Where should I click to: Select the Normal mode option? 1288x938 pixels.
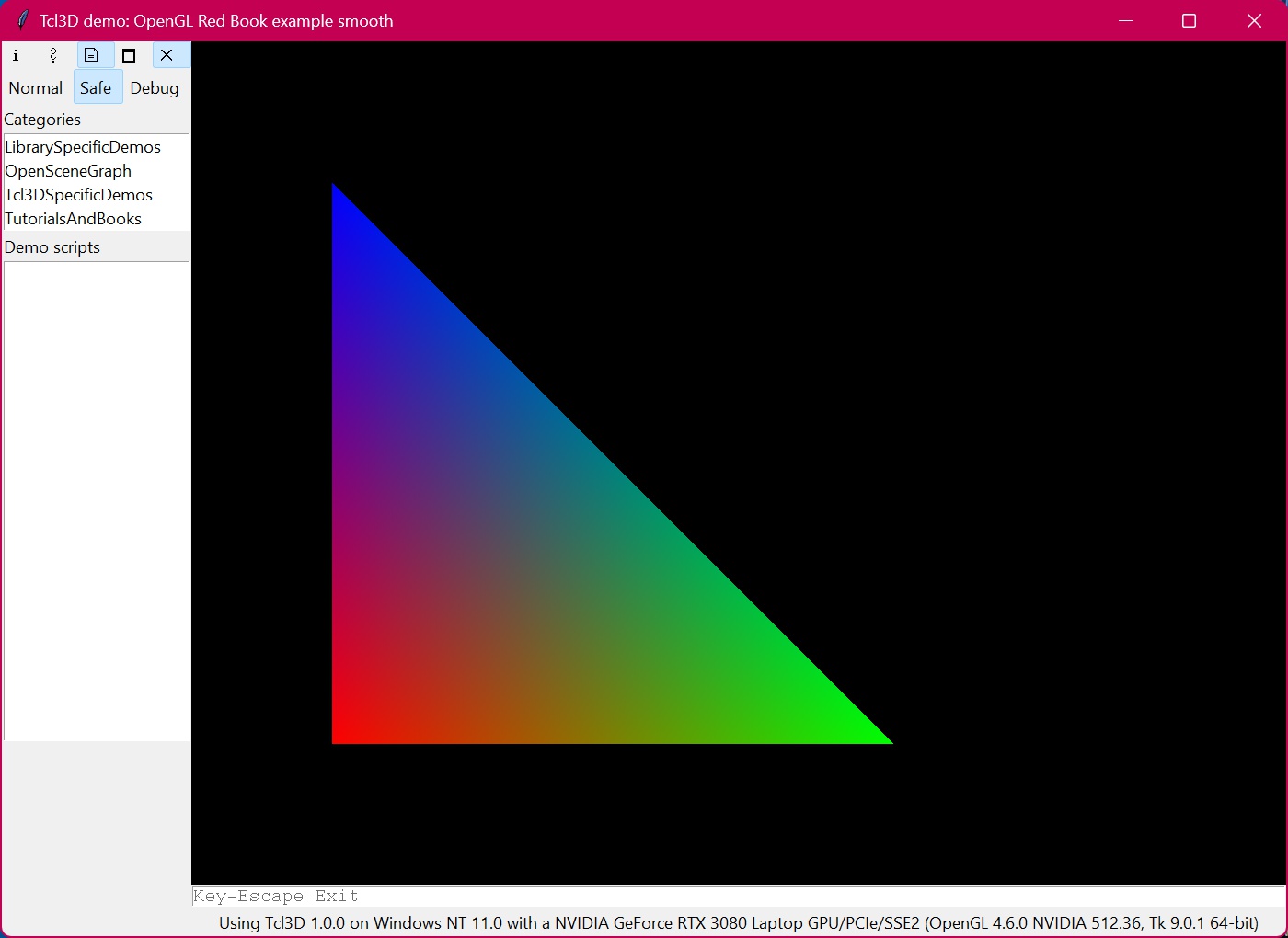pyautogui.click(x=36, y=88)
